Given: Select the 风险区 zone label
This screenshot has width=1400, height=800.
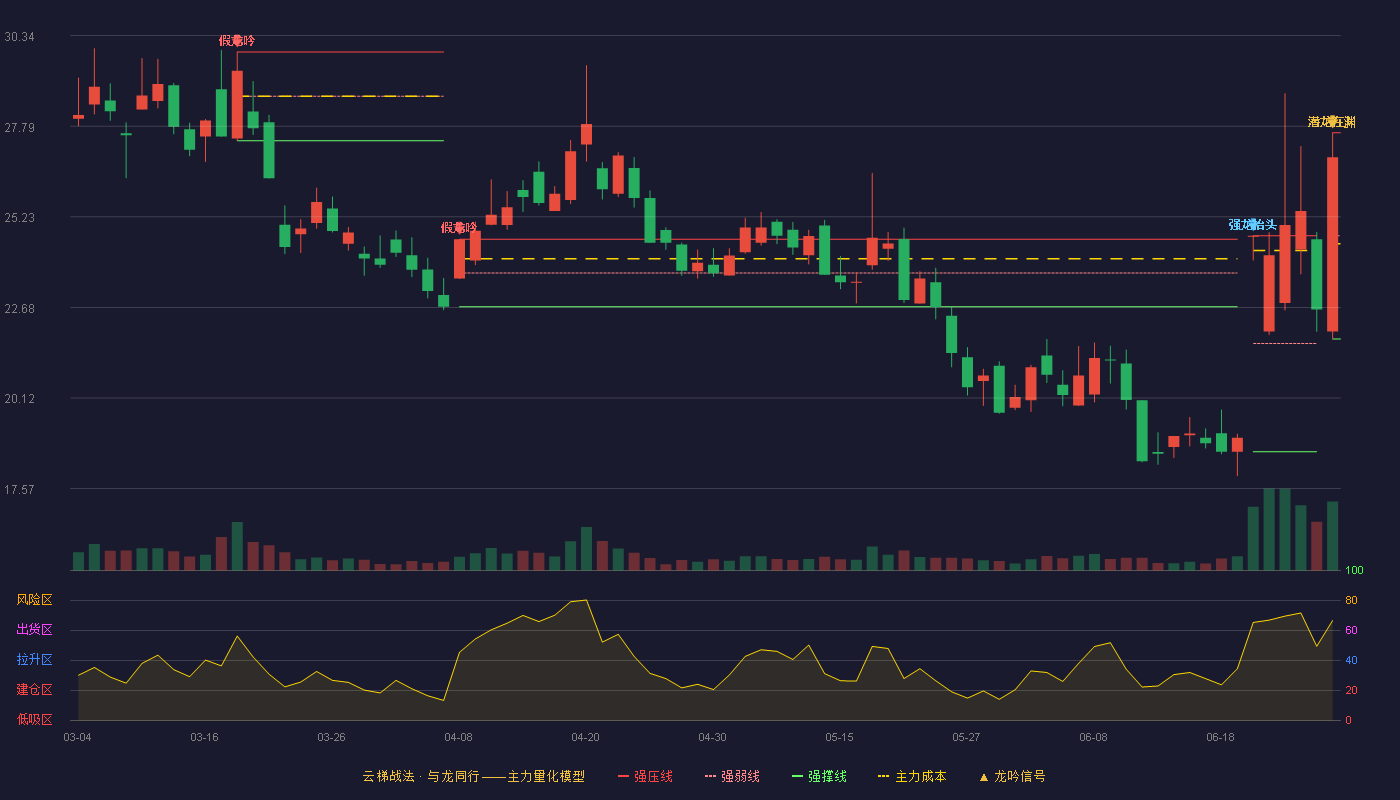Looking at the screenshot, I should point(34,600).
